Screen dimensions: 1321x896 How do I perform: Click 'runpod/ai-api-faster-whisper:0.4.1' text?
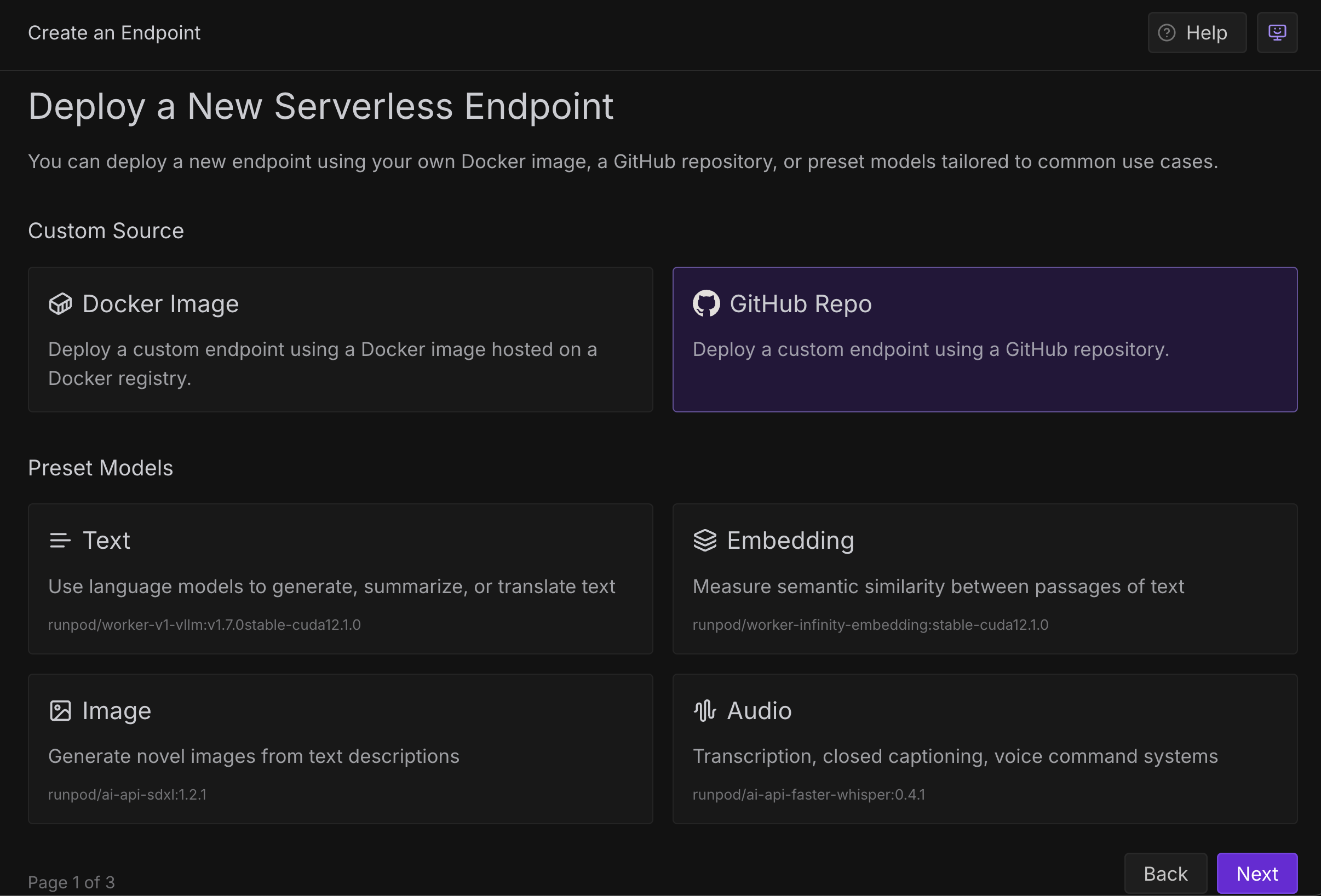(809, 795)
